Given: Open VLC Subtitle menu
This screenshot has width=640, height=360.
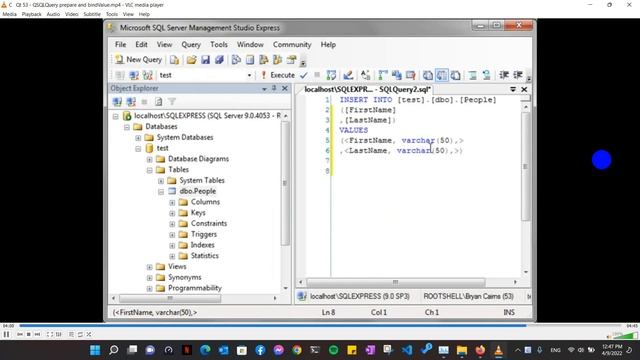Looking at the screenshot, I should (x=92, y=14).
